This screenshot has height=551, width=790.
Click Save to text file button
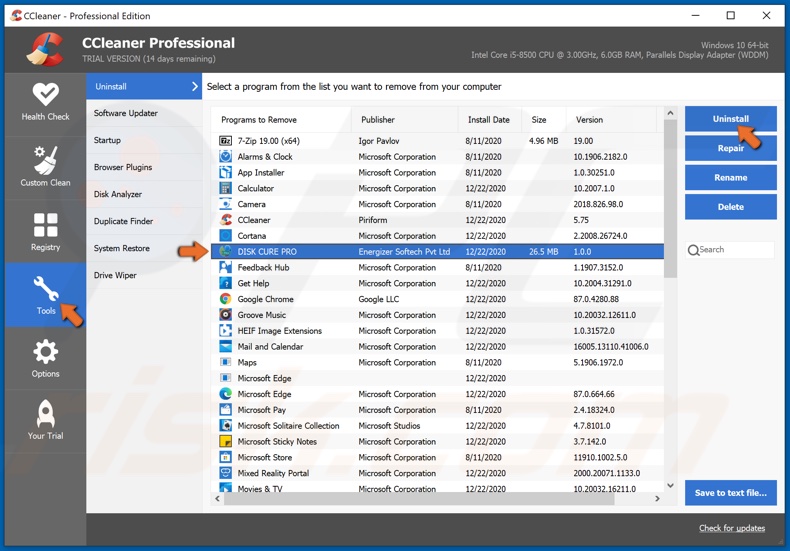tap(731, 493)
